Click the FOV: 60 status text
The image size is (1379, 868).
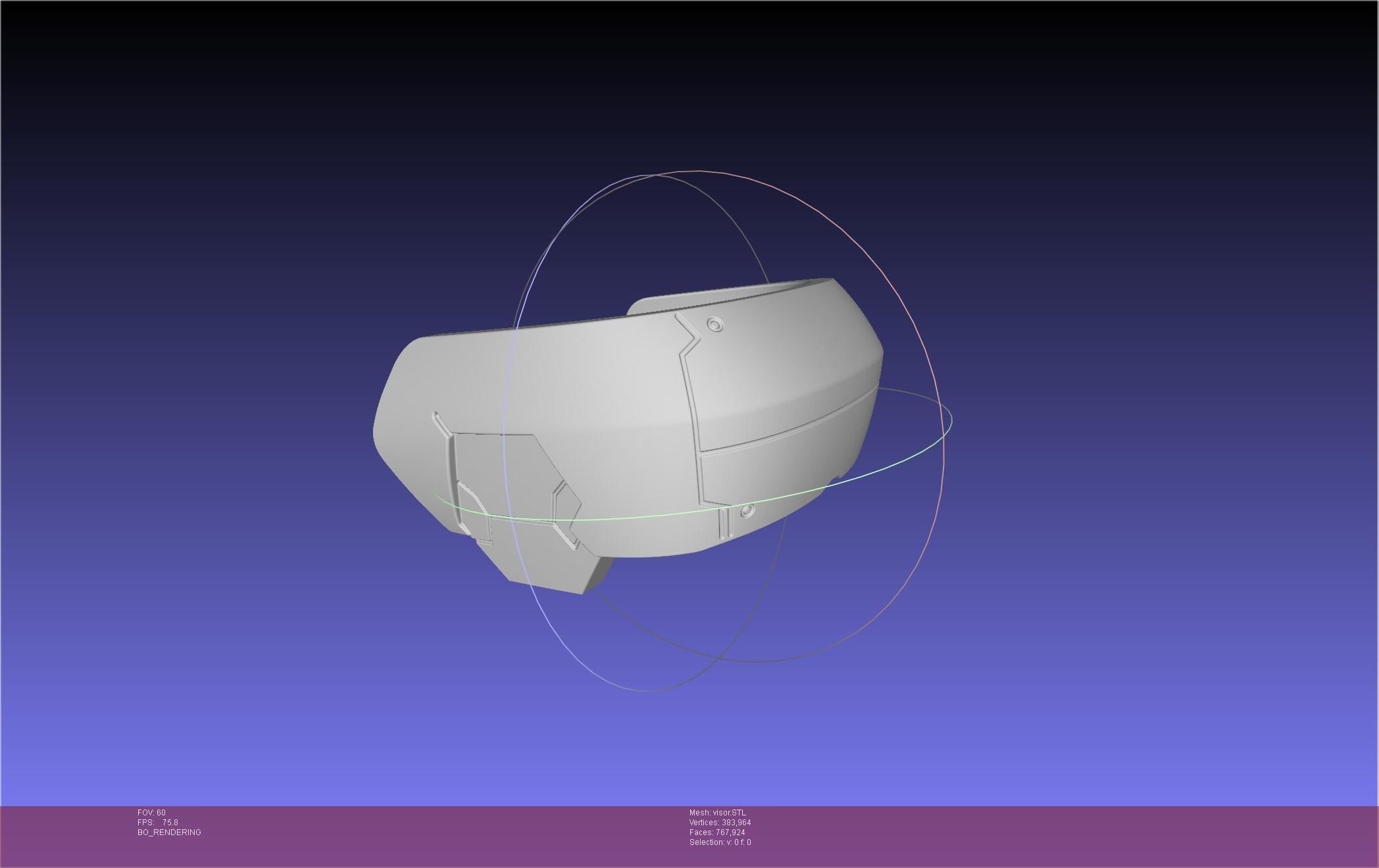pyautogui.click(x=151, y=813)
